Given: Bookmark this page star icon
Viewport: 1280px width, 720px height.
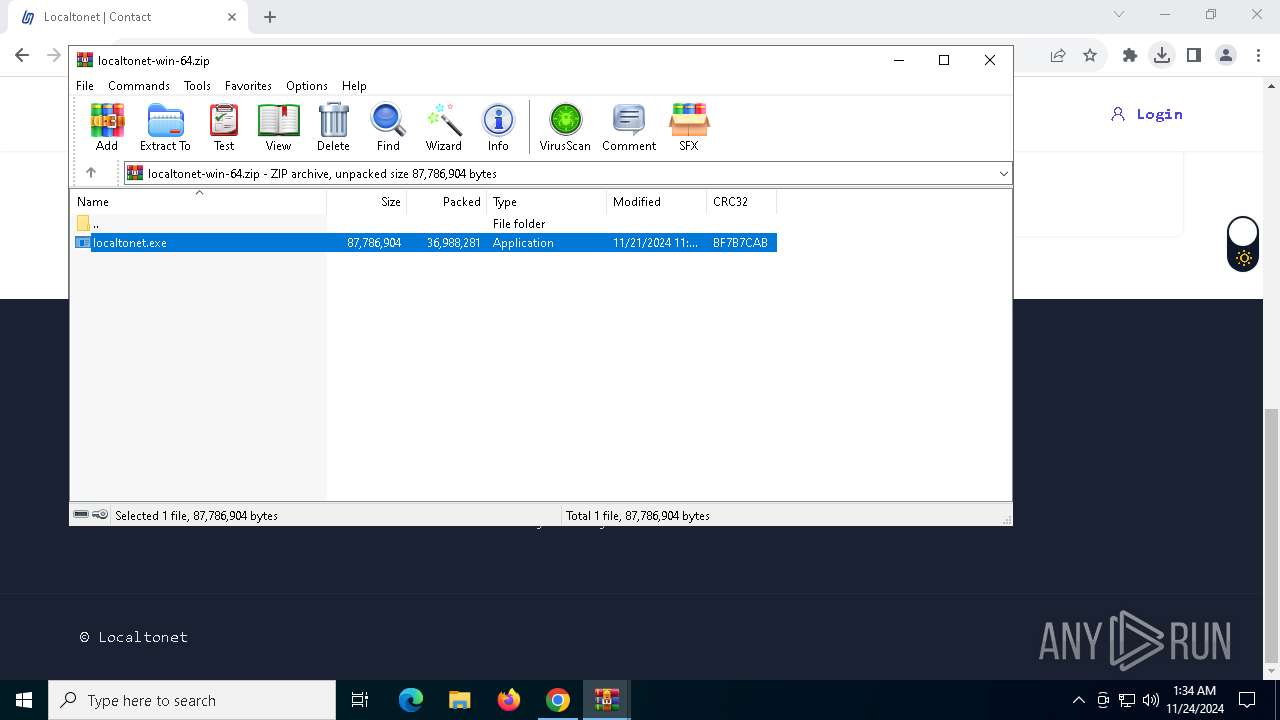Looking at the screenshot, I should pyautogui.click(x=1090, y=56).
